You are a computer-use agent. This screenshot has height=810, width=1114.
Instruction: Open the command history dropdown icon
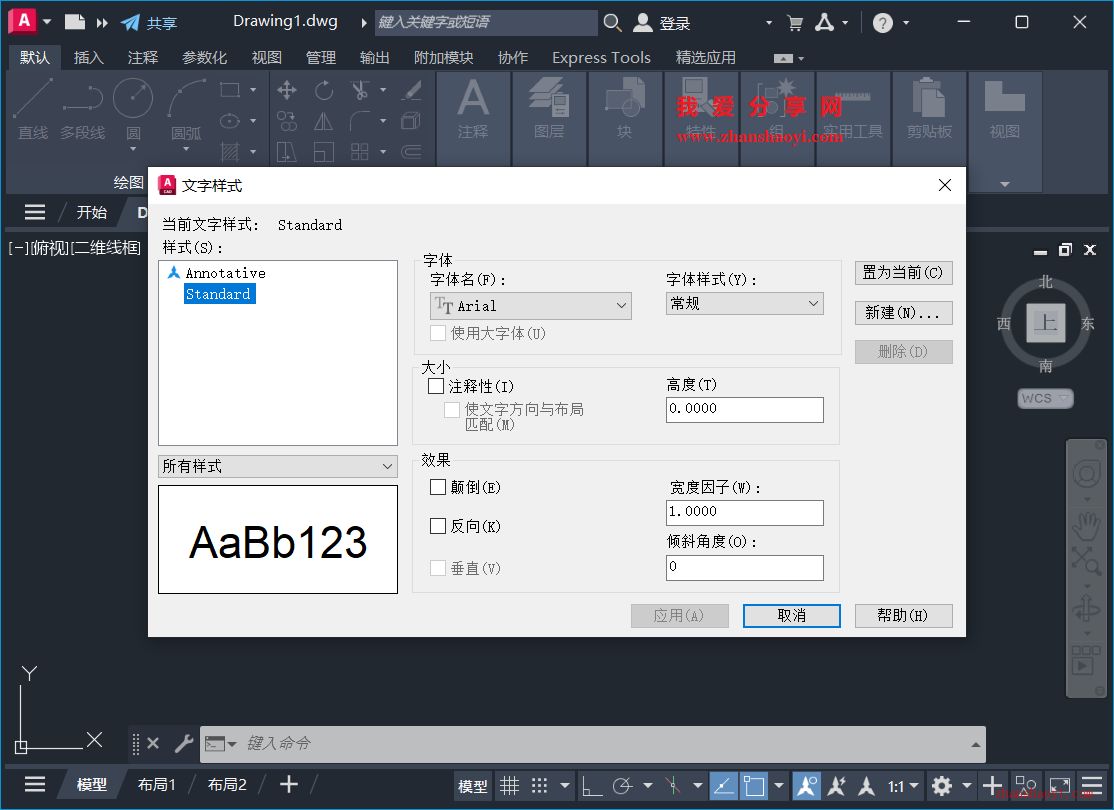tap(975, 744)
